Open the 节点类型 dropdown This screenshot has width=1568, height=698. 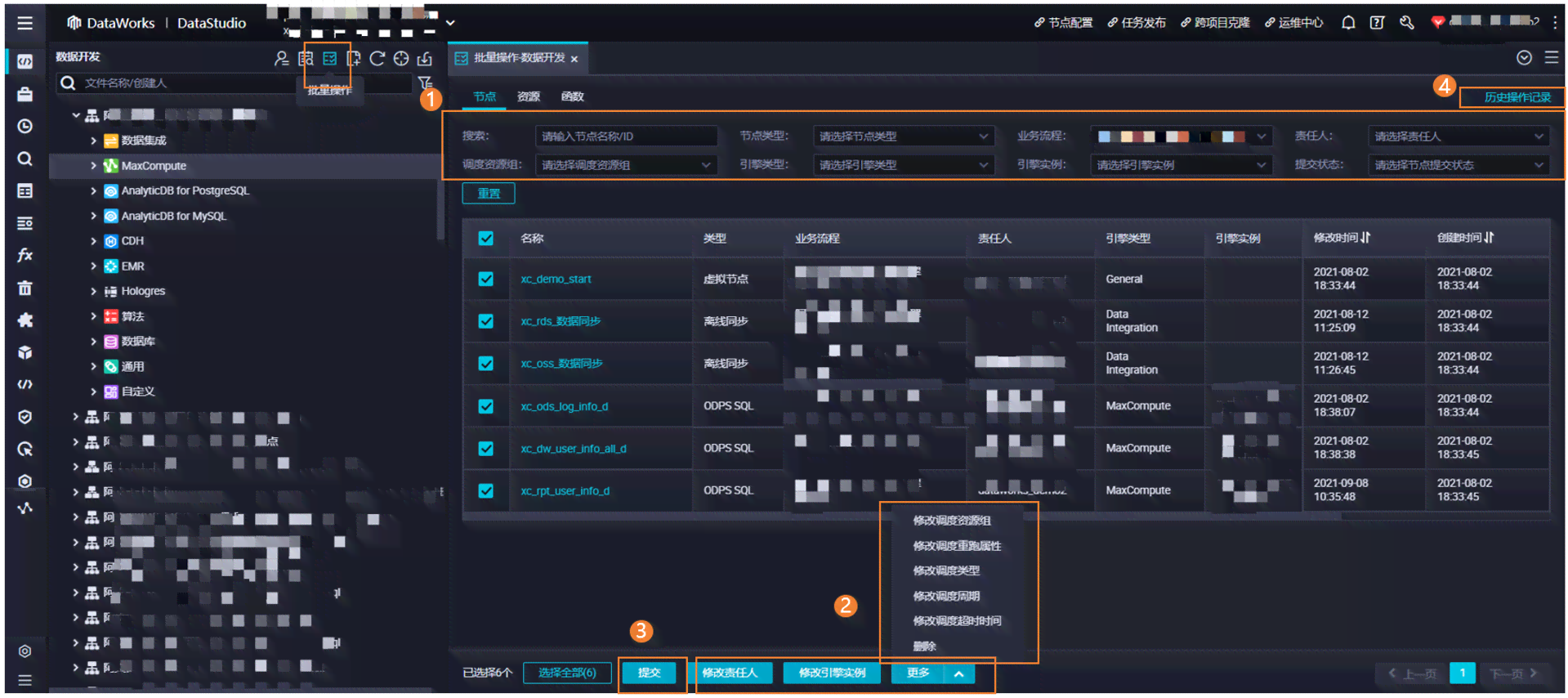pyautogui.click(x=903, y=136)
